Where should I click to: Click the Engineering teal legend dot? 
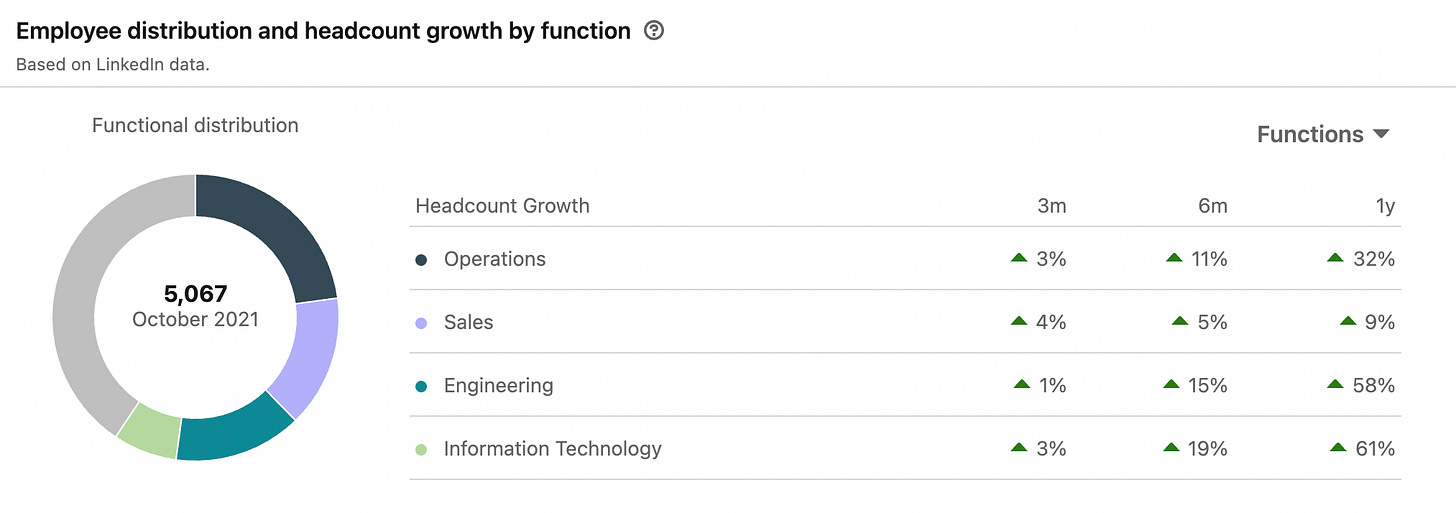(421, 386)
